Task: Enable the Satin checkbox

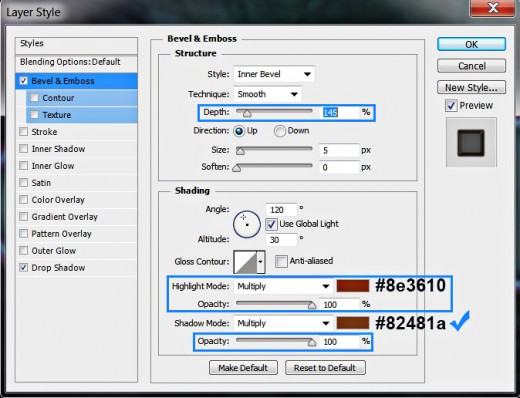Action: 24,183
